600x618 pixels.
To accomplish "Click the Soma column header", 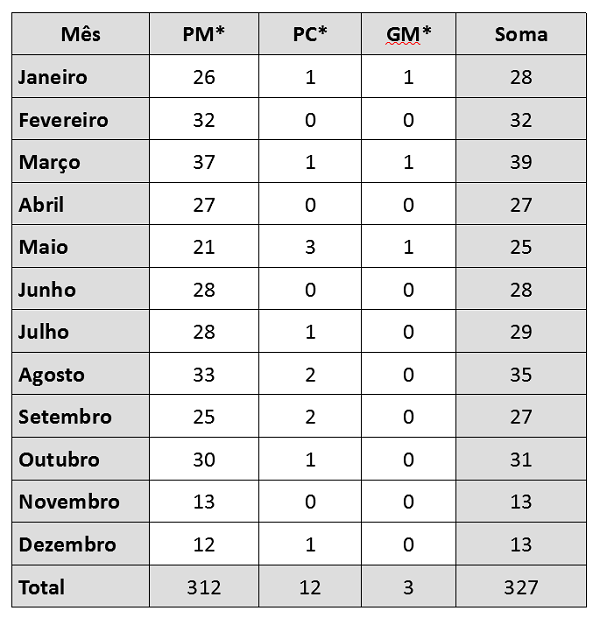I will [521, 34].
